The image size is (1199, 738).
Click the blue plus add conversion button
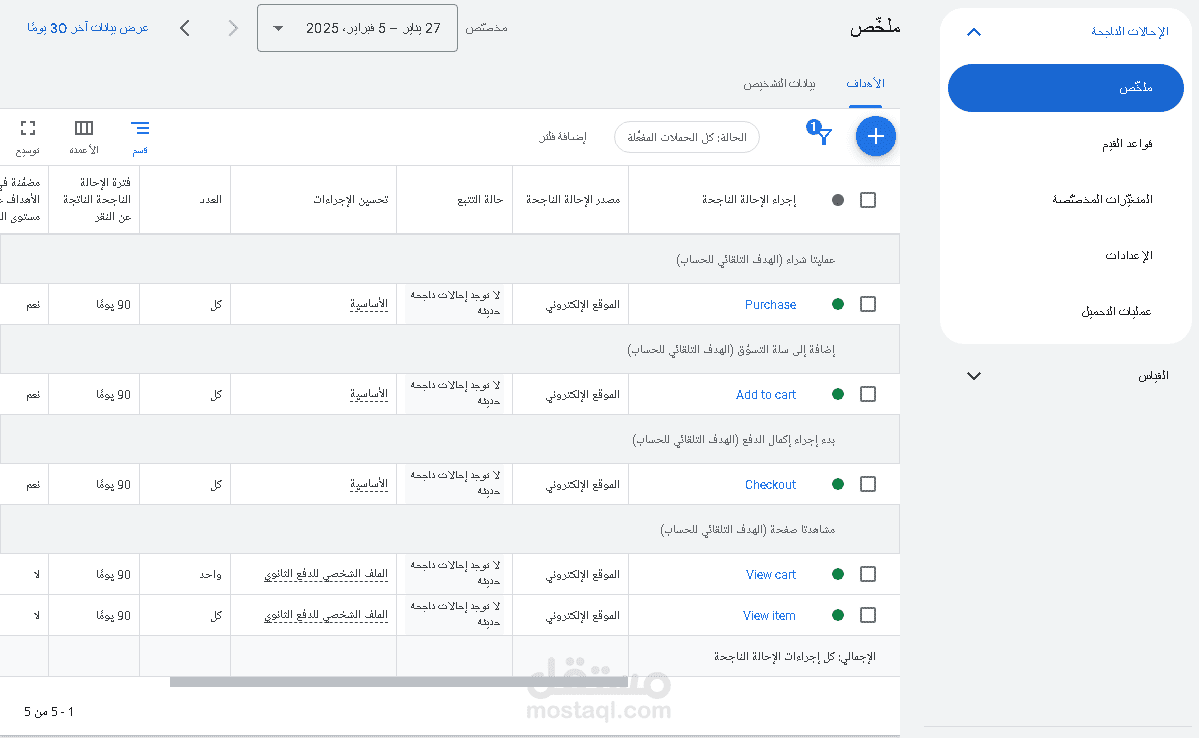point(875,137)
